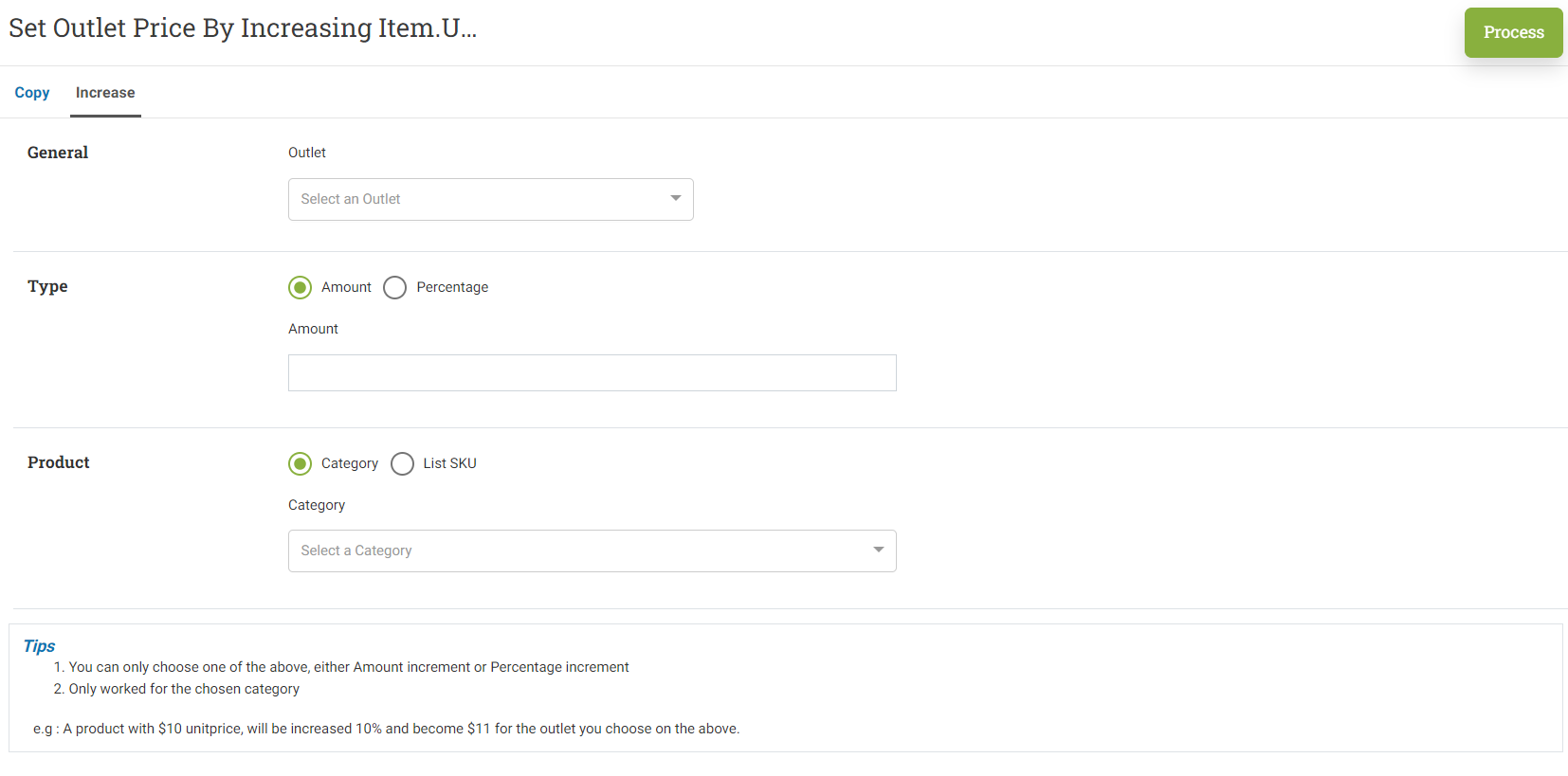The height and width of the screenshot is (776, 1568).
Task: Open the Select a Category dropdown
Action: tap(592, 550)
